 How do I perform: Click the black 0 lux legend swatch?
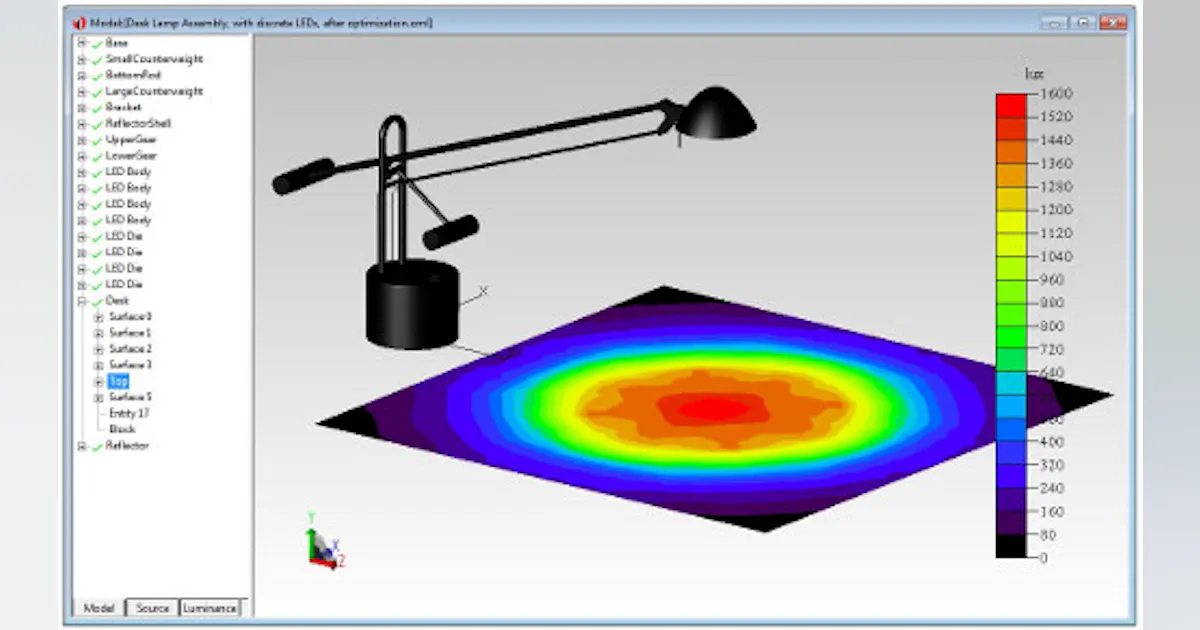(x=1011, y=546)
